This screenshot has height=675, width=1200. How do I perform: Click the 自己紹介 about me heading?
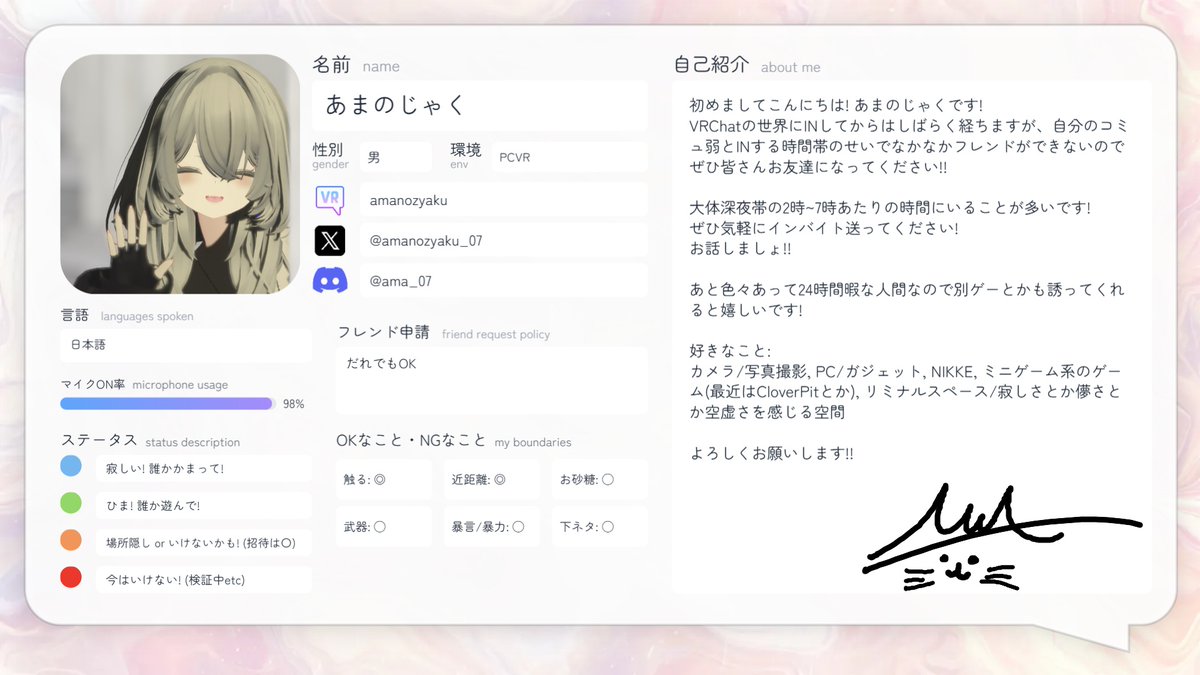747,65
